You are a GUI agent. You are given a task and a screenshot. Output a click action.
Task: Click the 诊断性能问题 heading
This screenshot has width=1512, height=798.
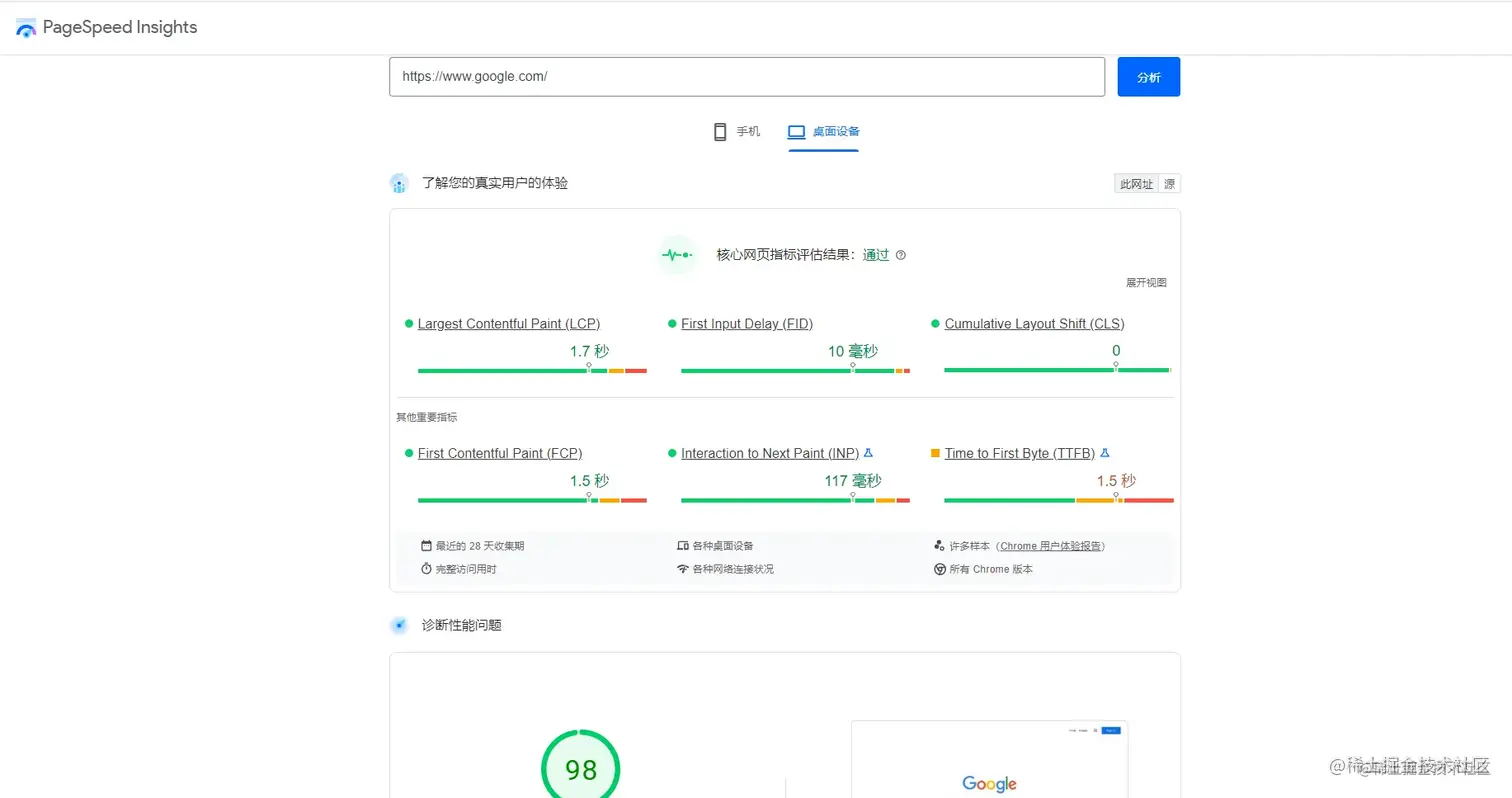tap(461, 625)
